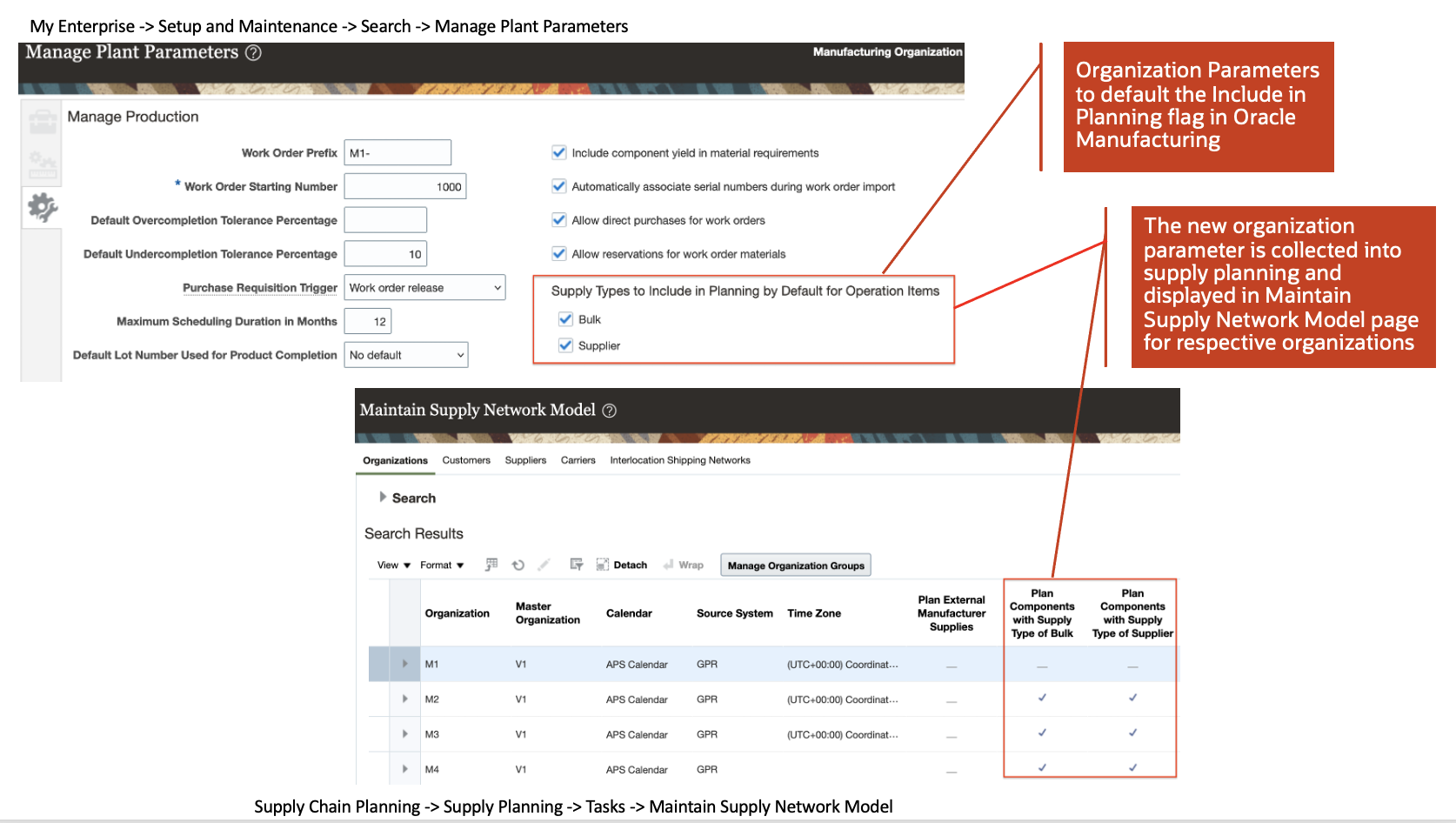This screenshot has height=823, width=1456.
Task: Click Default Undercompletion Tolerance Percentage field
Action: click(385, 254)
